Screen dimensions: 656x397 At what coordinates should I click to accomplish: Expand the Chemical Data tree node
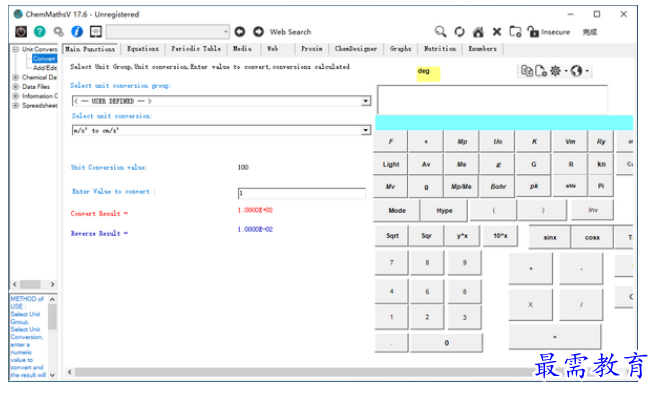coord(15,77)
